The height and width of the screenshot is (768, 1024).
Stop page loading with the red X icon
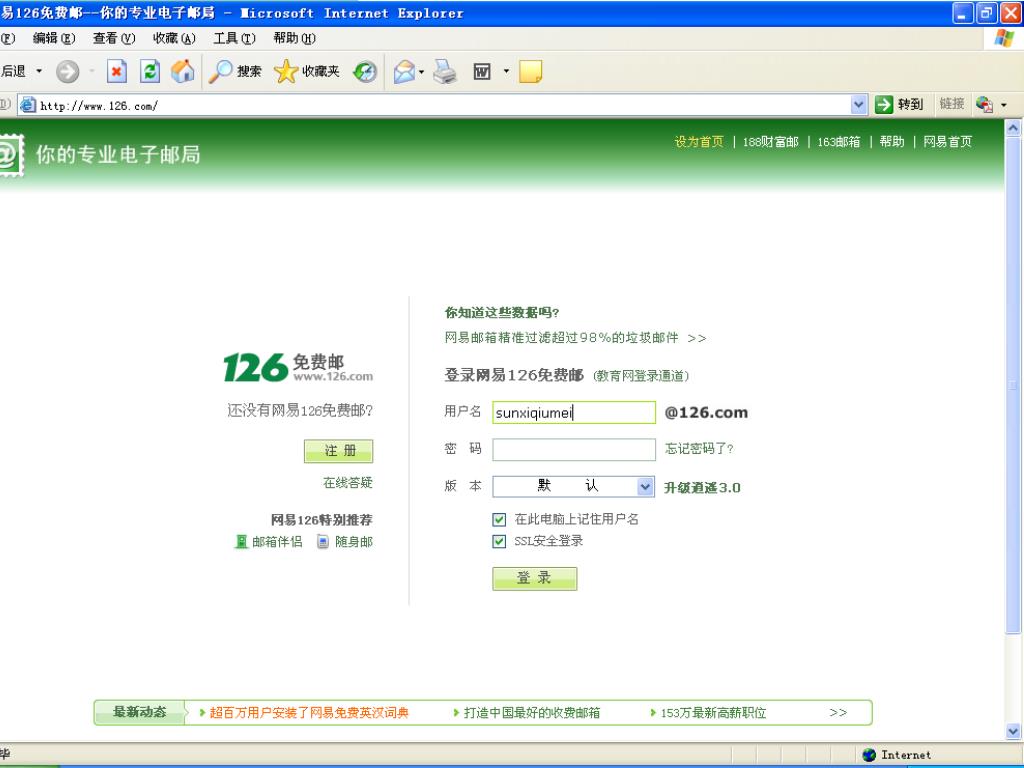coord(117,71)
